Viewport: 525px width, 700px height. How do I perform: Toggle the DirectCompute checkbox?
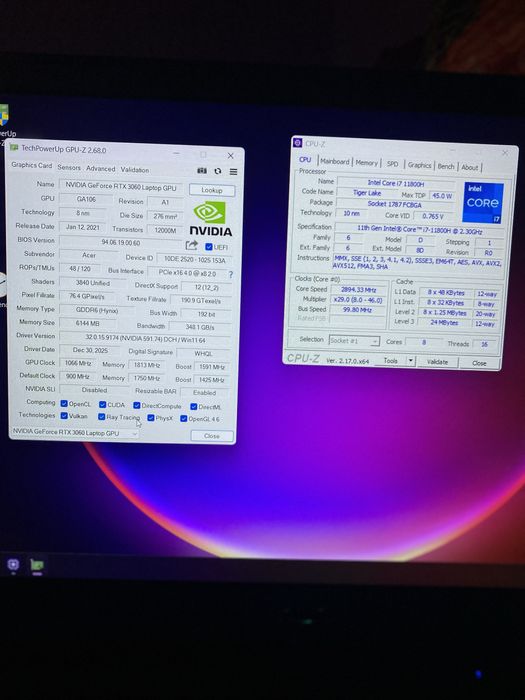click(x=137, y=405)
